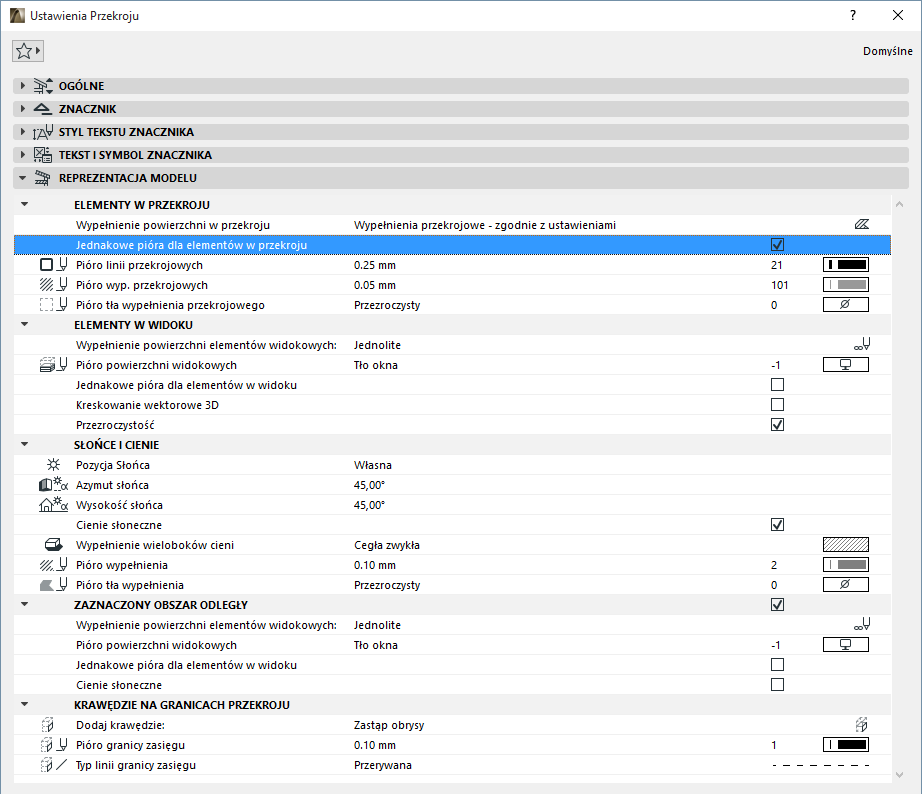Image resolution: width=922 pixels, height=794 pixels.
Task: Enable Kreskowanie wektorowe 3D checkbox
Action: click(777, 405)
